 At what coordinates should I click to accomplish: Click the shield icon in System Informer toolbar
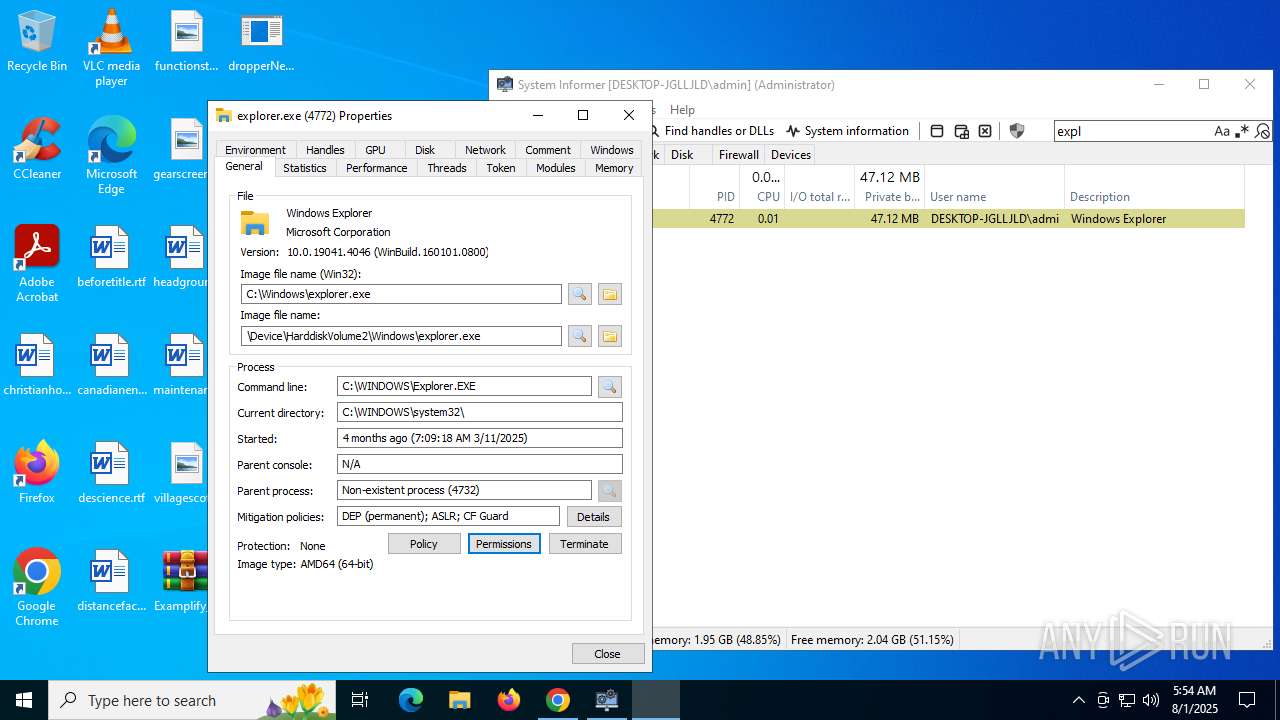(x=1017, y=131)
